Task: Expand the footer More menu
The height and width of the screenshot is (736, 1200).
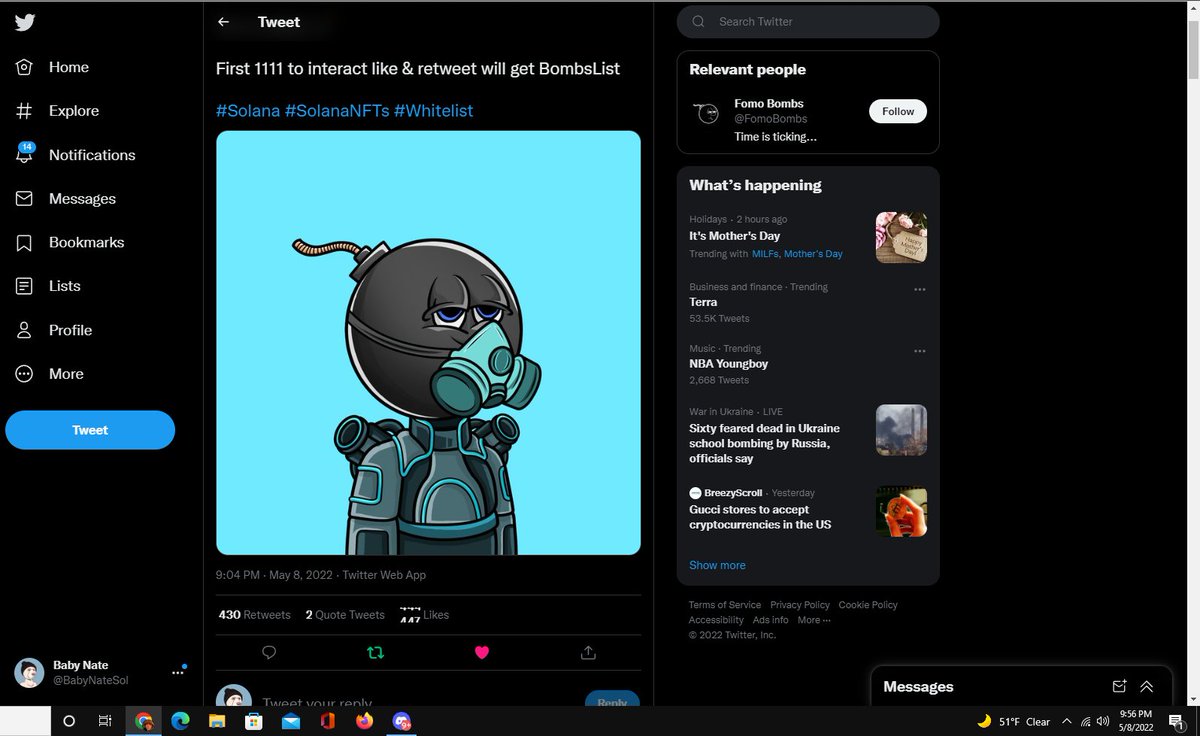Action: (x=813, y=620)
